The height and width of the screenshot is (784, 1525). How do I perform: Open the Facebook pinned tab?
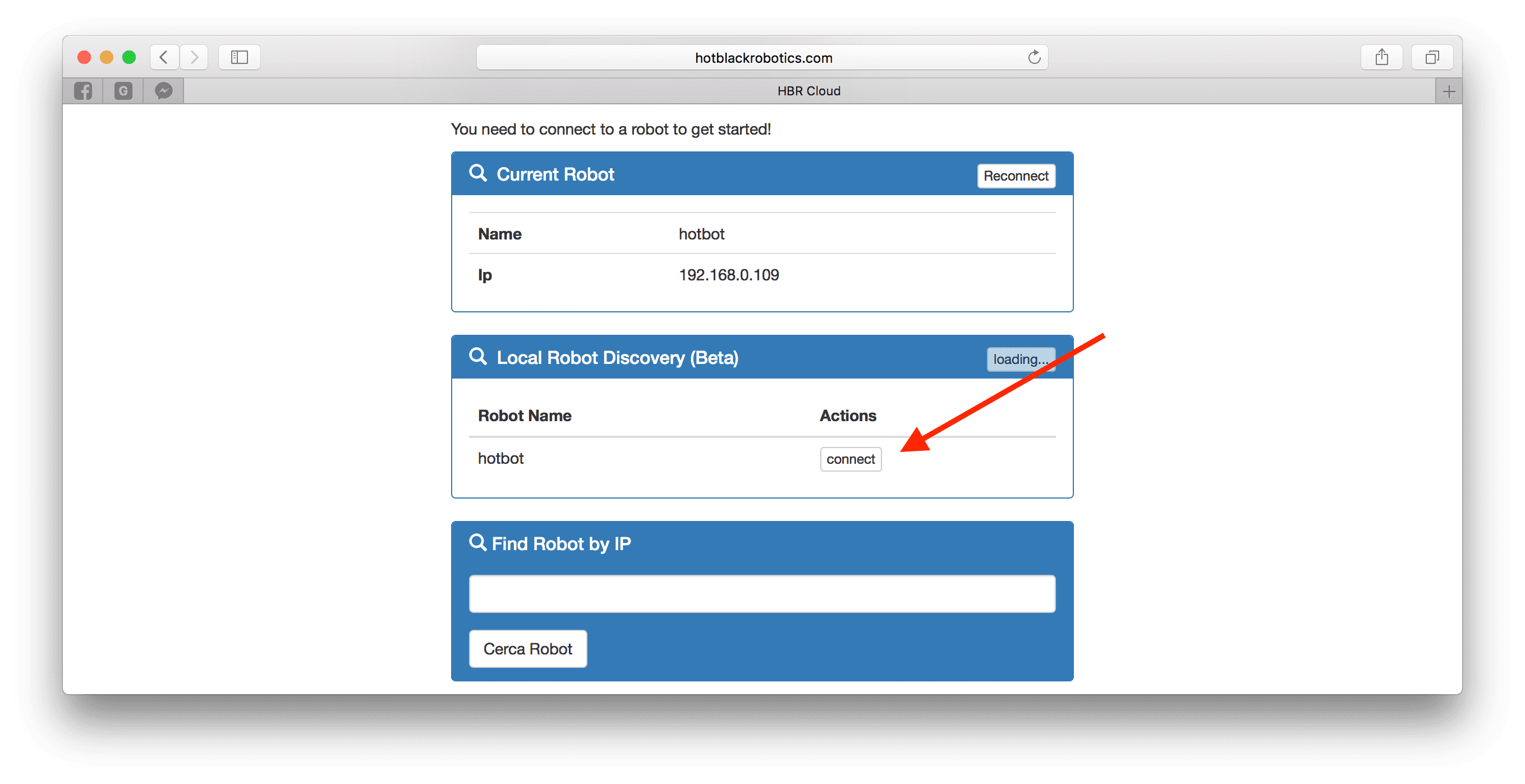coord(83,91)
